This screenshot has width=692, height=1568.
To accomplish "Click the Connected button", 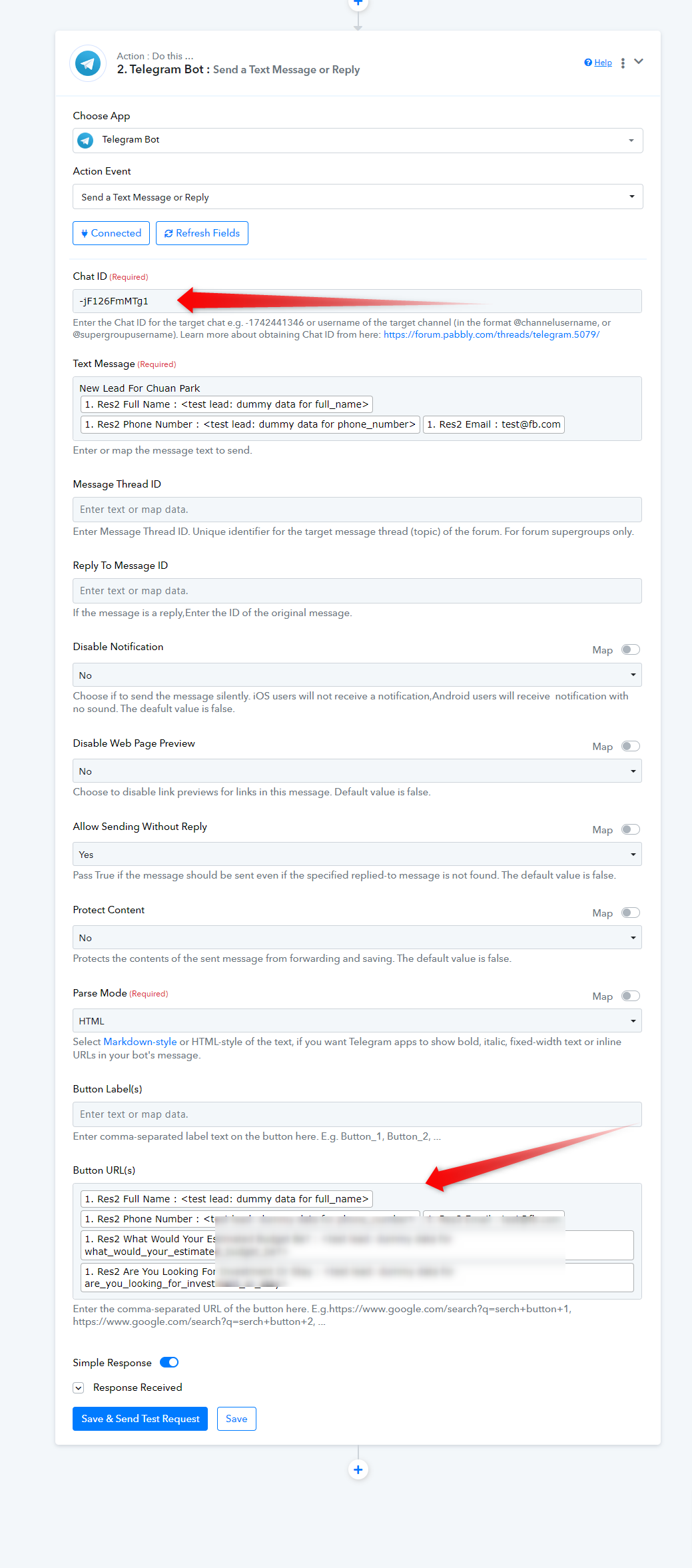I will 111,233.
